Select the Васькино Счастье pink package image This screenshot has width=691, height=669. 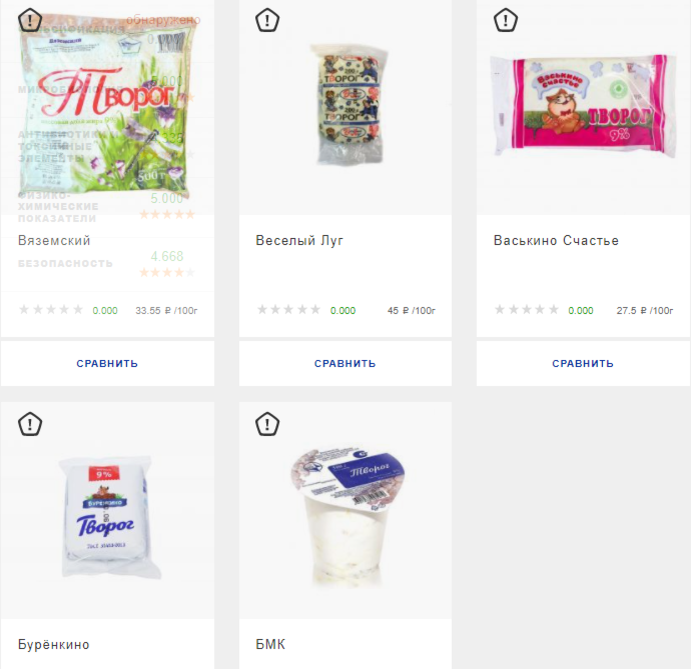pos(583,105)
